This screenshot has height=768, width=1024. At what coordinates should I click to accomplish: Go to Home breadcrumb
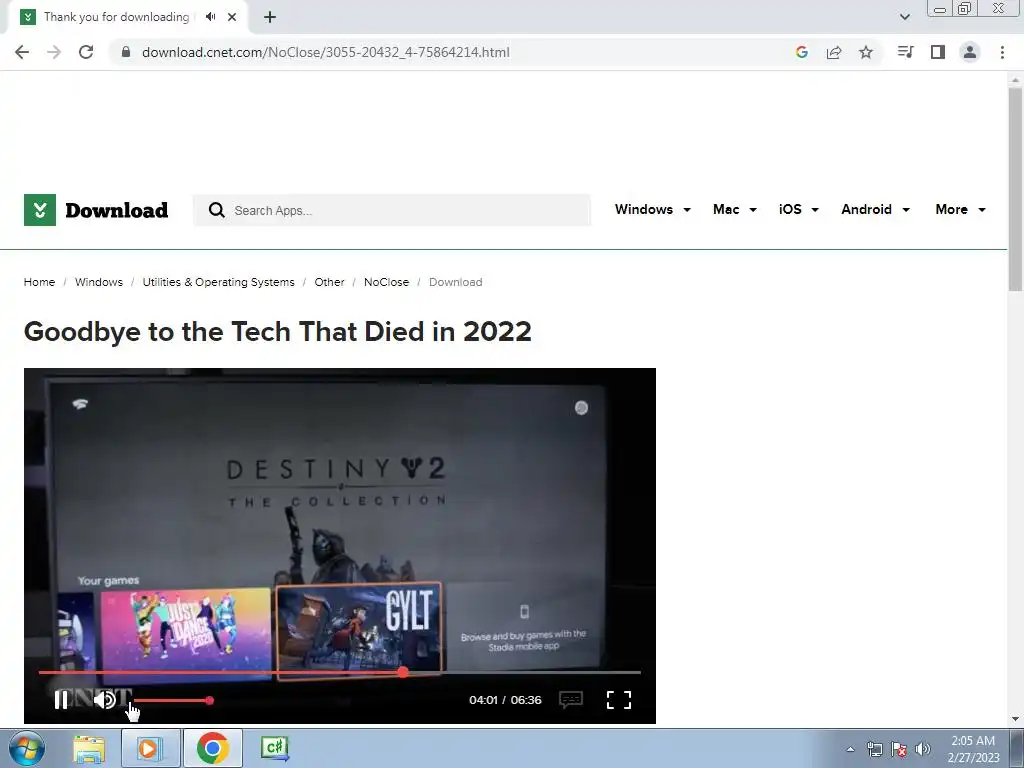point(39,282)
